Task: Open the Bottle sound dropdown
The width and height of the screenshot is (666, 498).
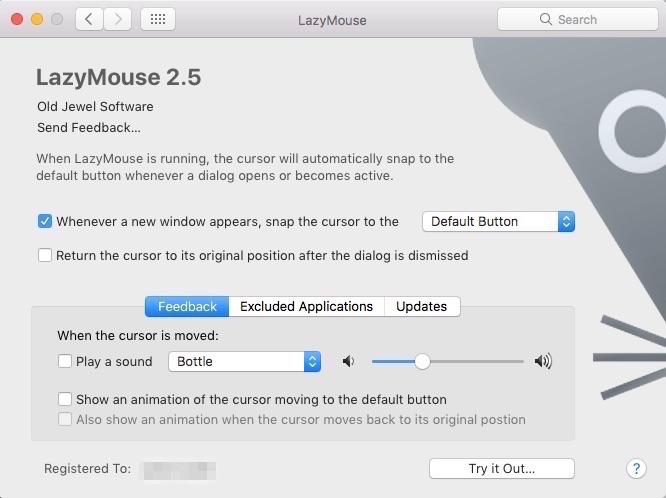Action: tap(244, 362)
